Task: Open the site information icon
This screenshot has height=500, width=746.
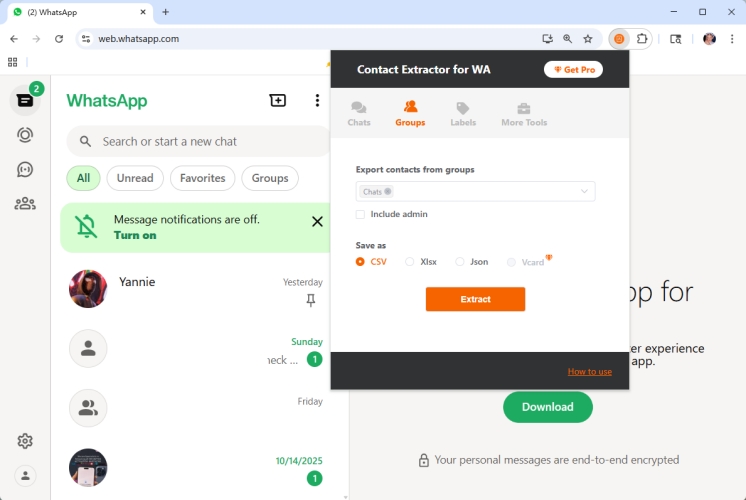Action: [x=86, y=39]
